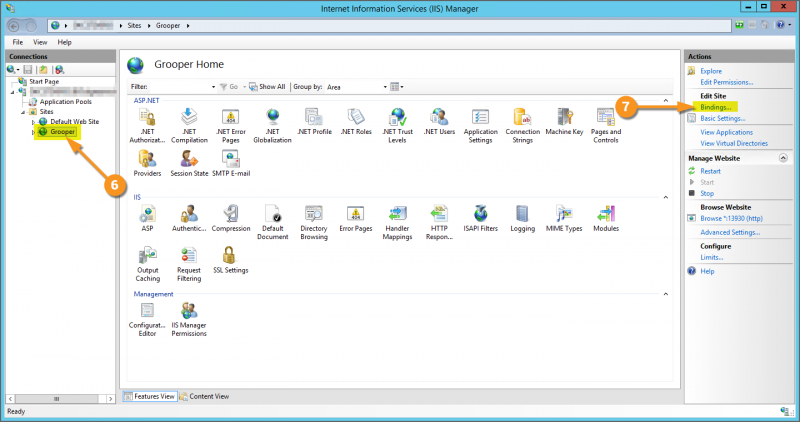
Task: Open the .NET Users feature
Action: 439,121
